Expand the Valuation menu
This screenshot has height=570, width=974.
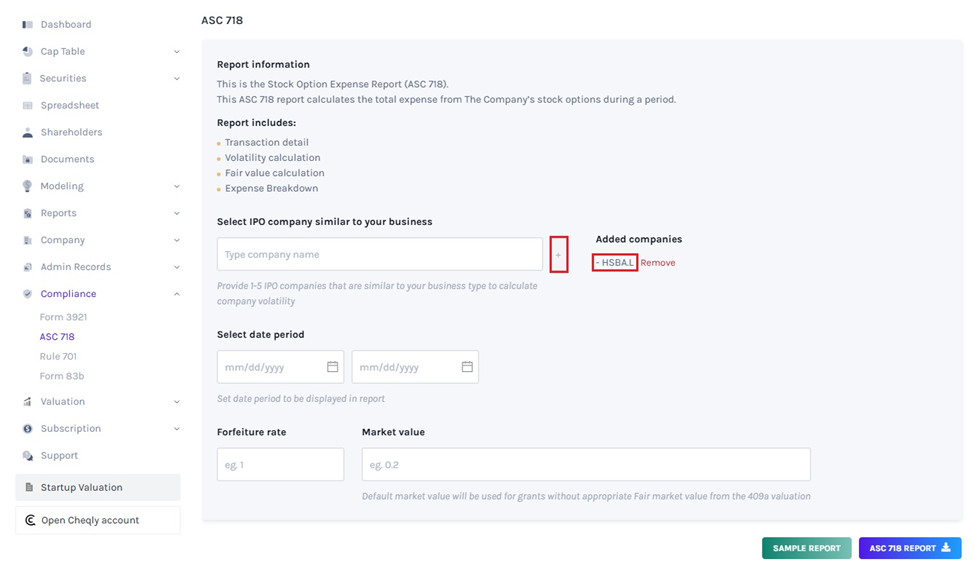coord(177,402)
